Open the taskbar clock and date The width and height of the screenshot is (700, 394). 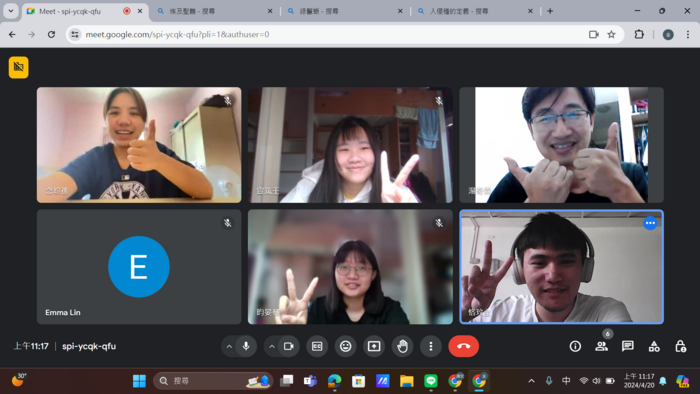click(639, 381)
